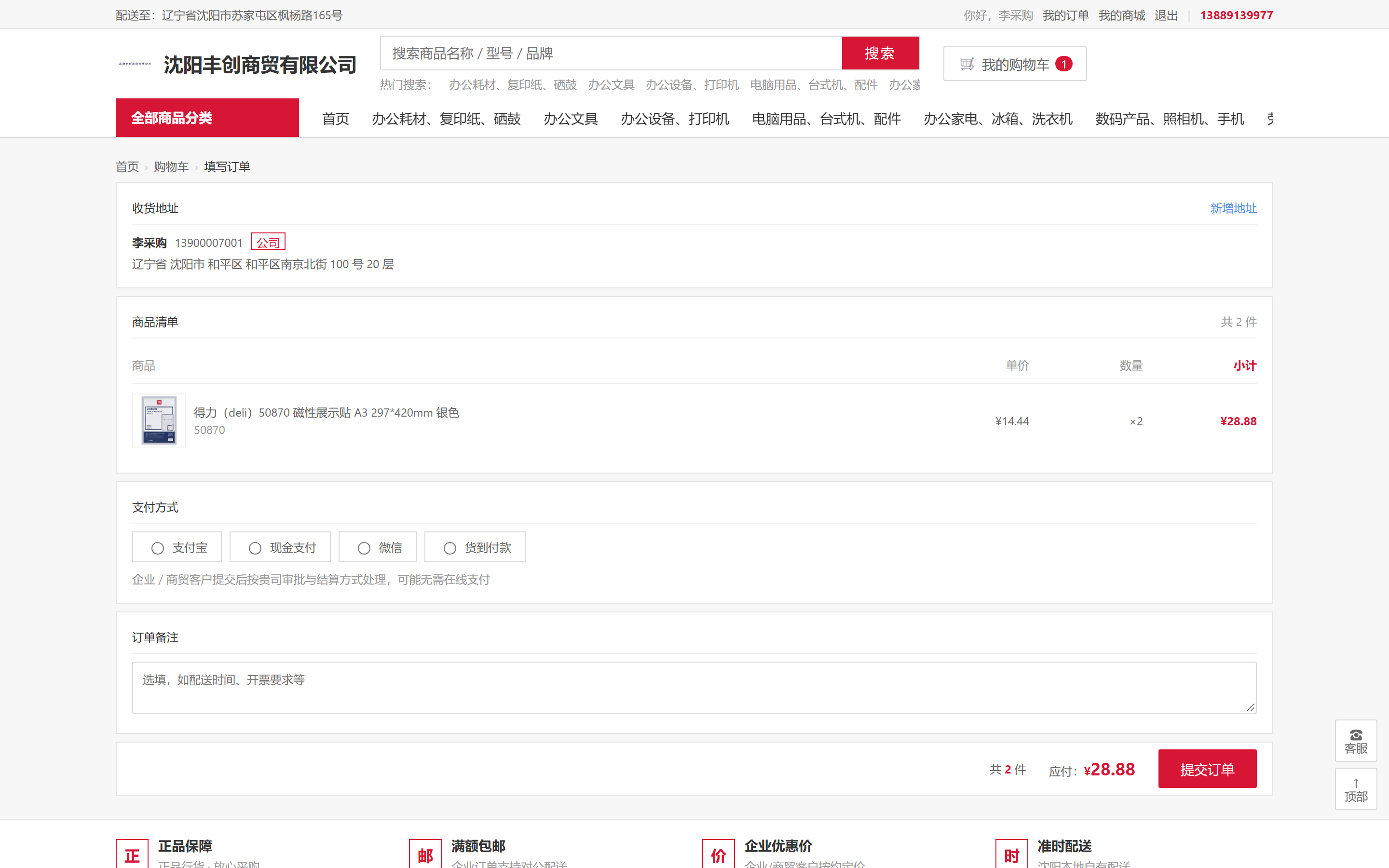Click the cart count badge
1389x868 pixels.
[x=1063, y=64]
